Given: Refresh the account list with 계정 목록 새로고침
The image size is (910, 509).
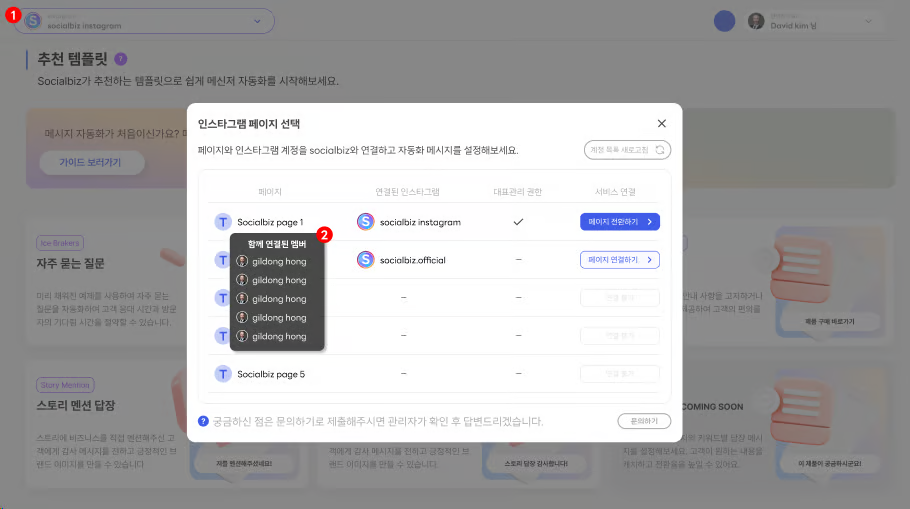Looking at the screenshot, I should [x=627, y=150].
